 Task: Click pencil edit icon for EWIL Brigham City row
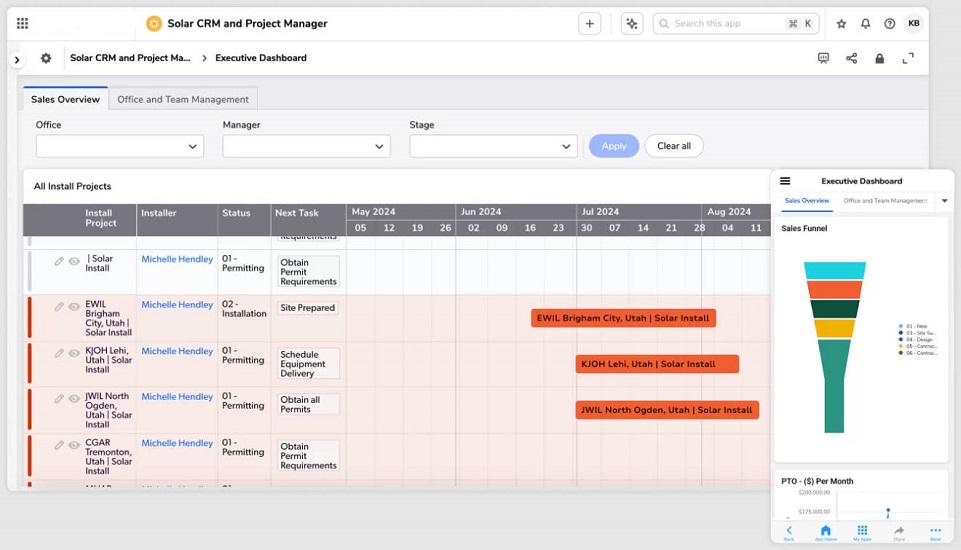coord(59,307)
